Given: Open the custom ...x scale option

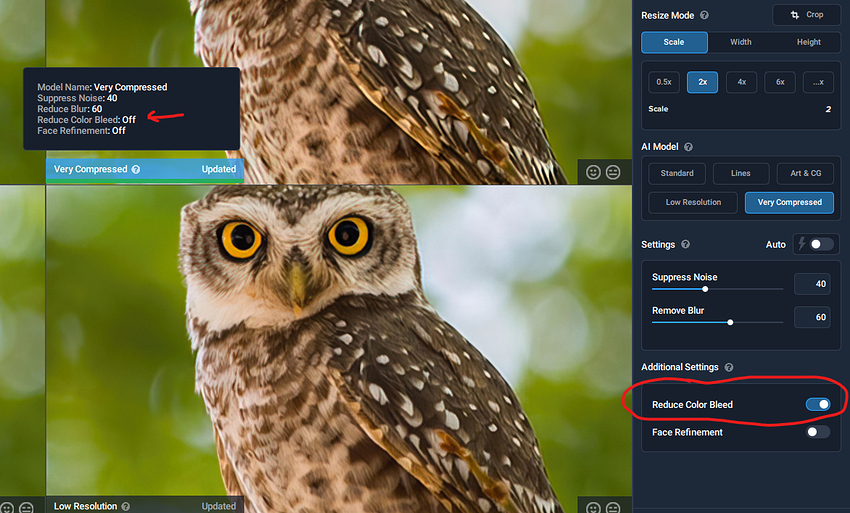Looking at the screenshot, I should coord(818,82).
